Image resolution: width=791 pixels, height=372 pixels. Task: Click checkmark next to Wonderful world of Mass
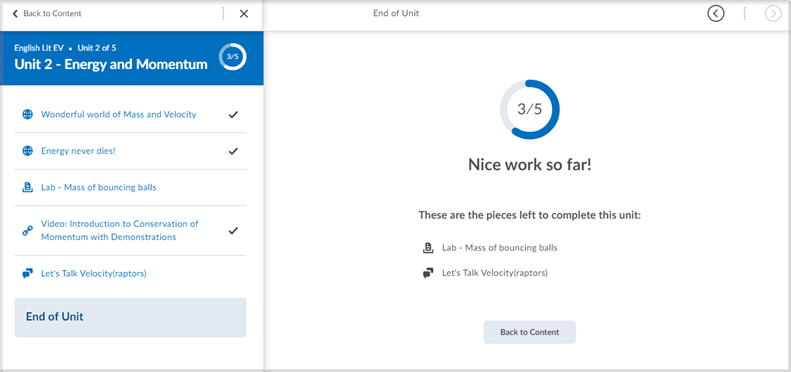[233, 115]
